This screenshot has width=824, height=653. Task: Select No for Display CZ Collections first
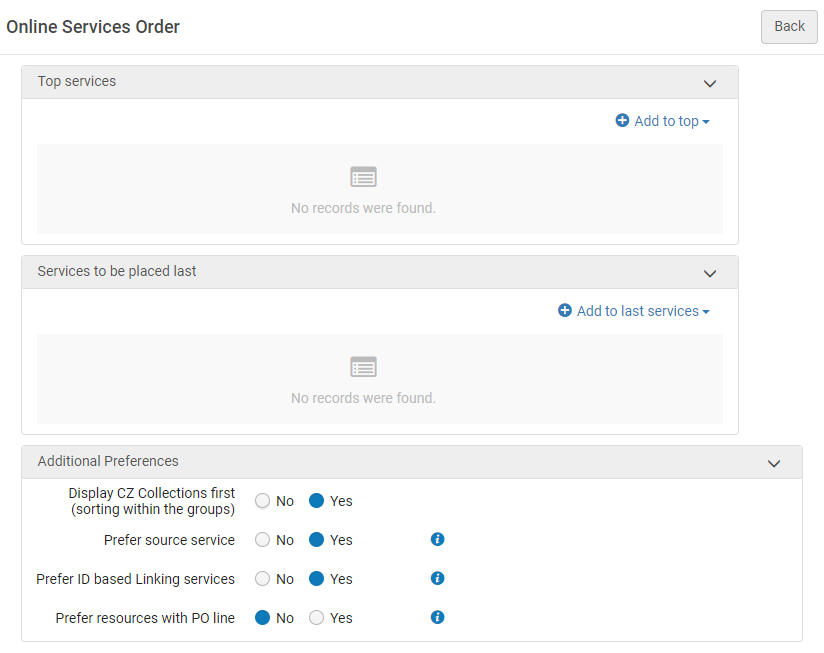click(x=263, y=501)
